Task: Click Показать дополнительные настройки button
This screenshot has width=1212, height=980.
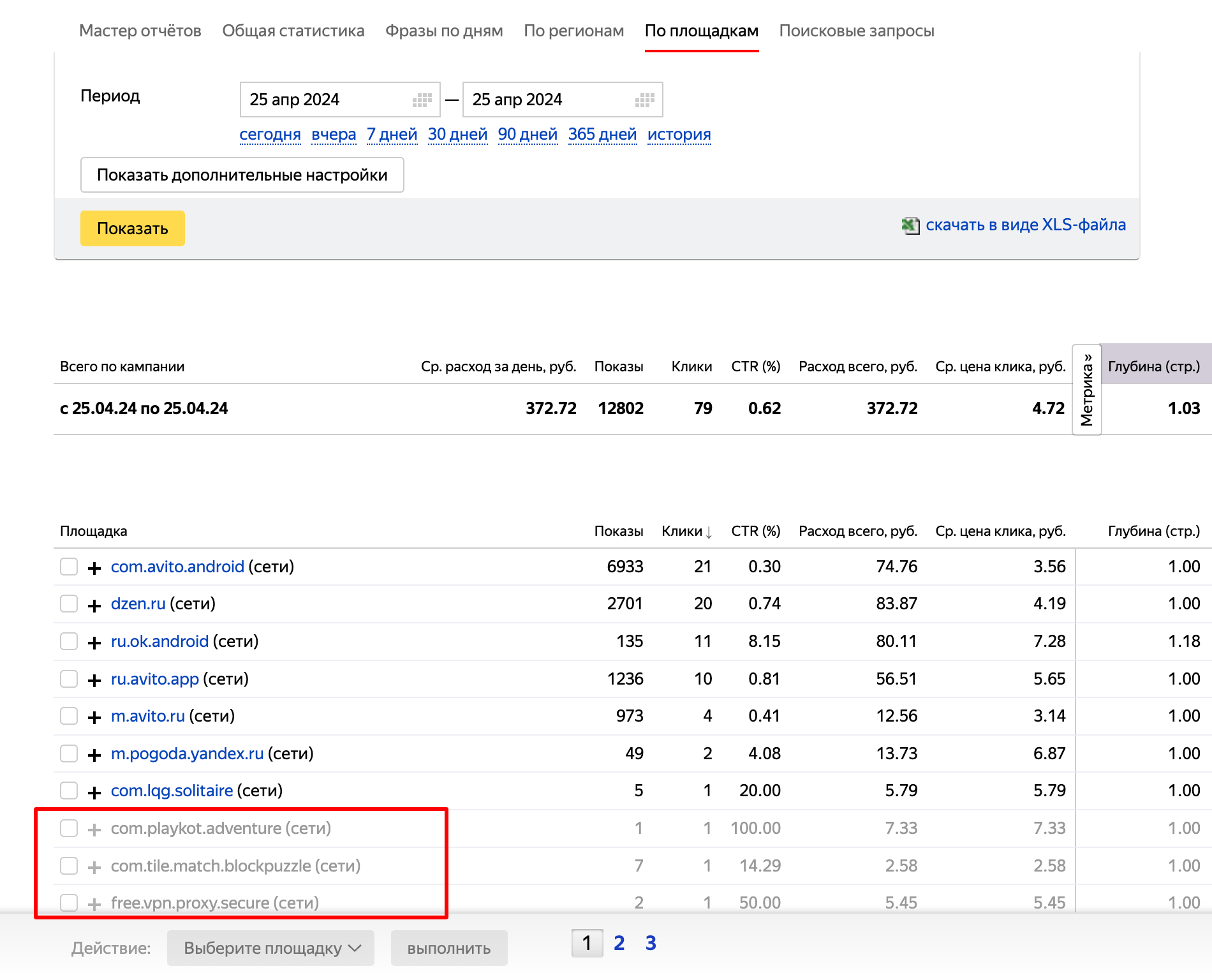Action: (x=242, y=175)
